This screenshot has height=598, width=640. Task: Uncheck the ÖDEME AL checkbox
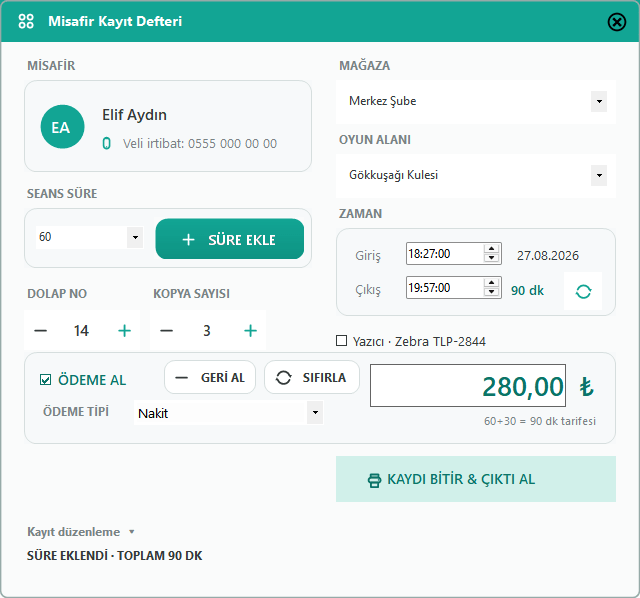[x=45, y=380]
